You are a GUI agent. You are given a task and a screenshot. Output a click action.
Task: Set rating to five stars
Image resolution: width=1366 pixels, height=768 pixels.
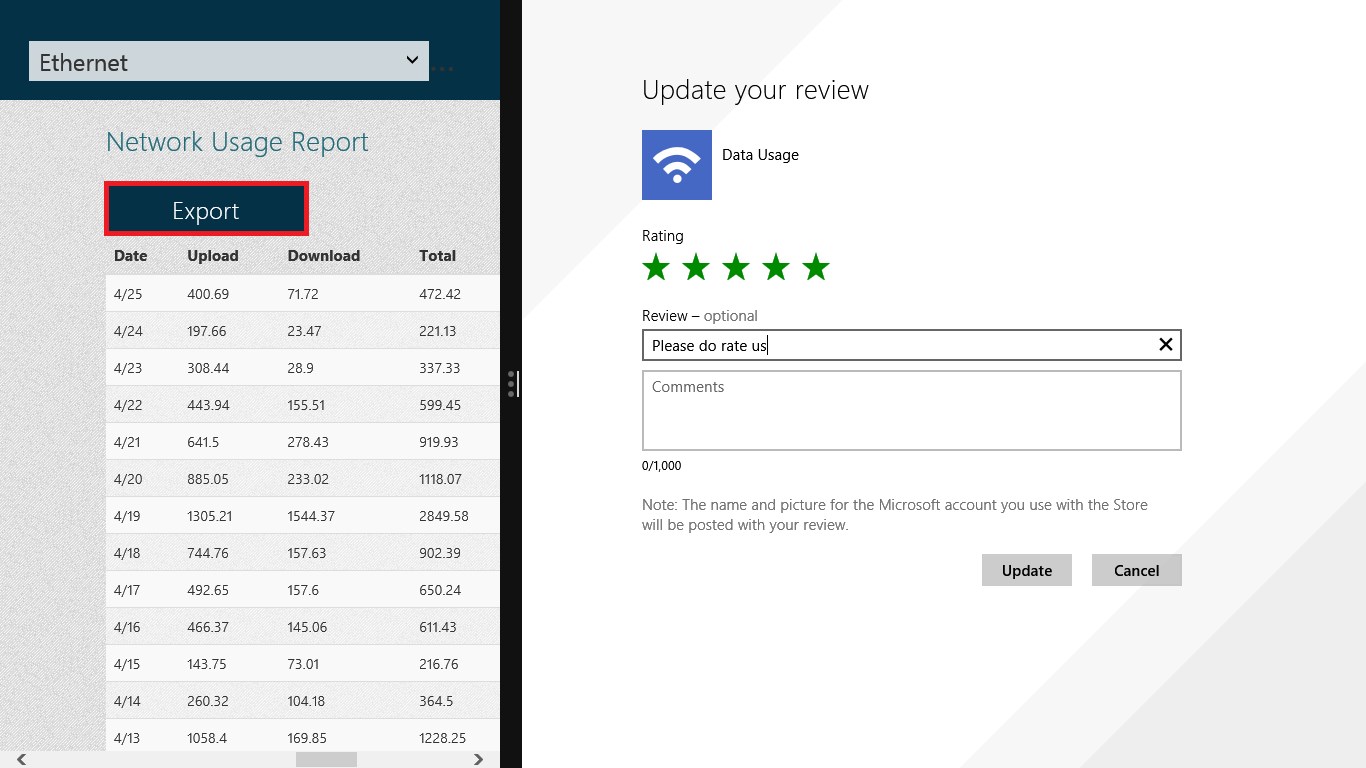(816, 267)
